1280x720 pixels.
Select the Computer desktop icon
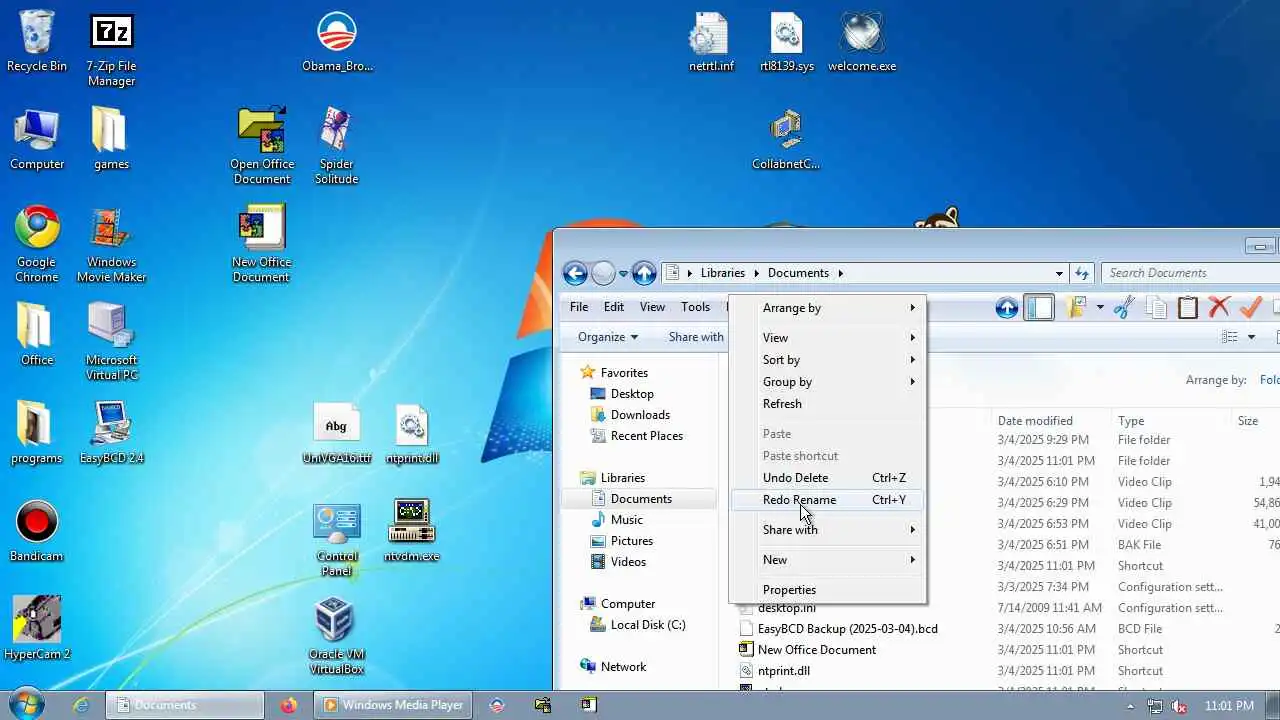tap(37, 140)
